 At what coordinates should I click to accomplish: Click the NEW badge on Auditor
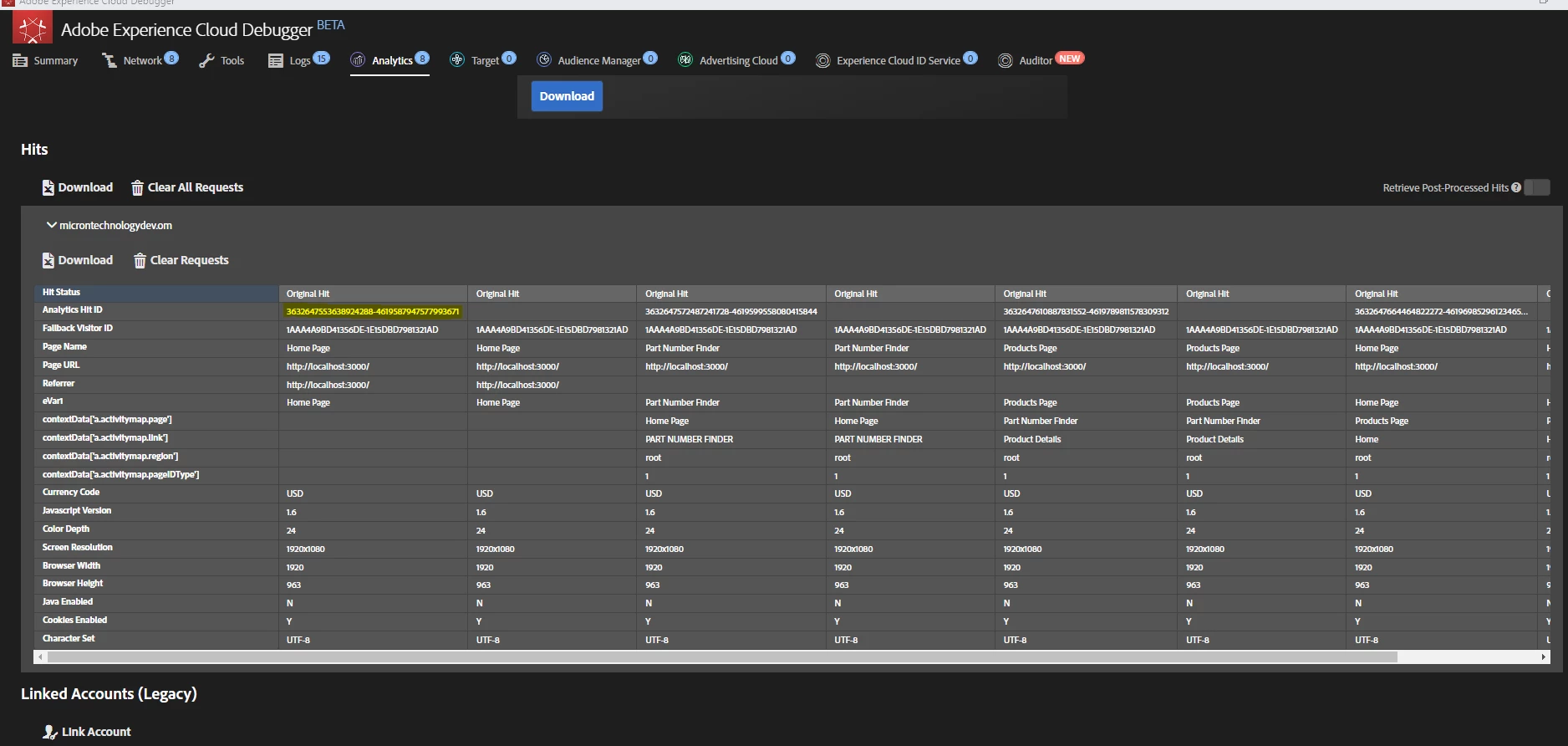(x=1069, y=59)
